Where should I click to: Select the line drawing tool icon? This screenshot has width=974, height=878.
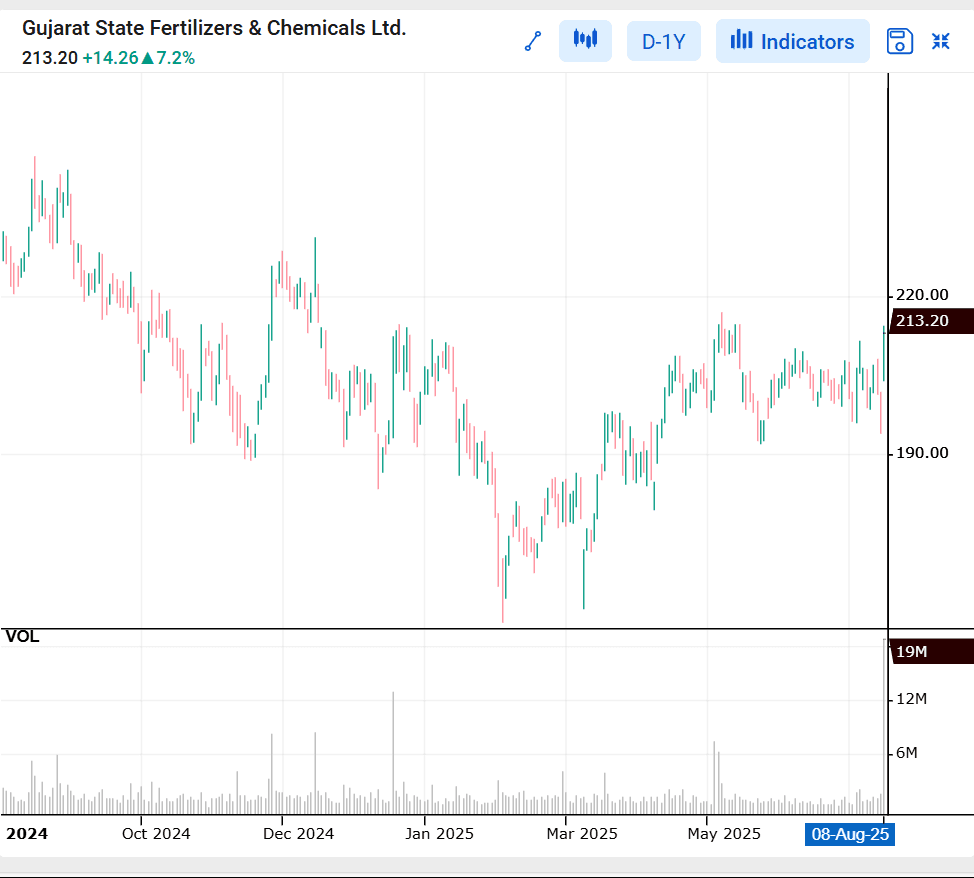pyautogui.click(x=533, y=42)
